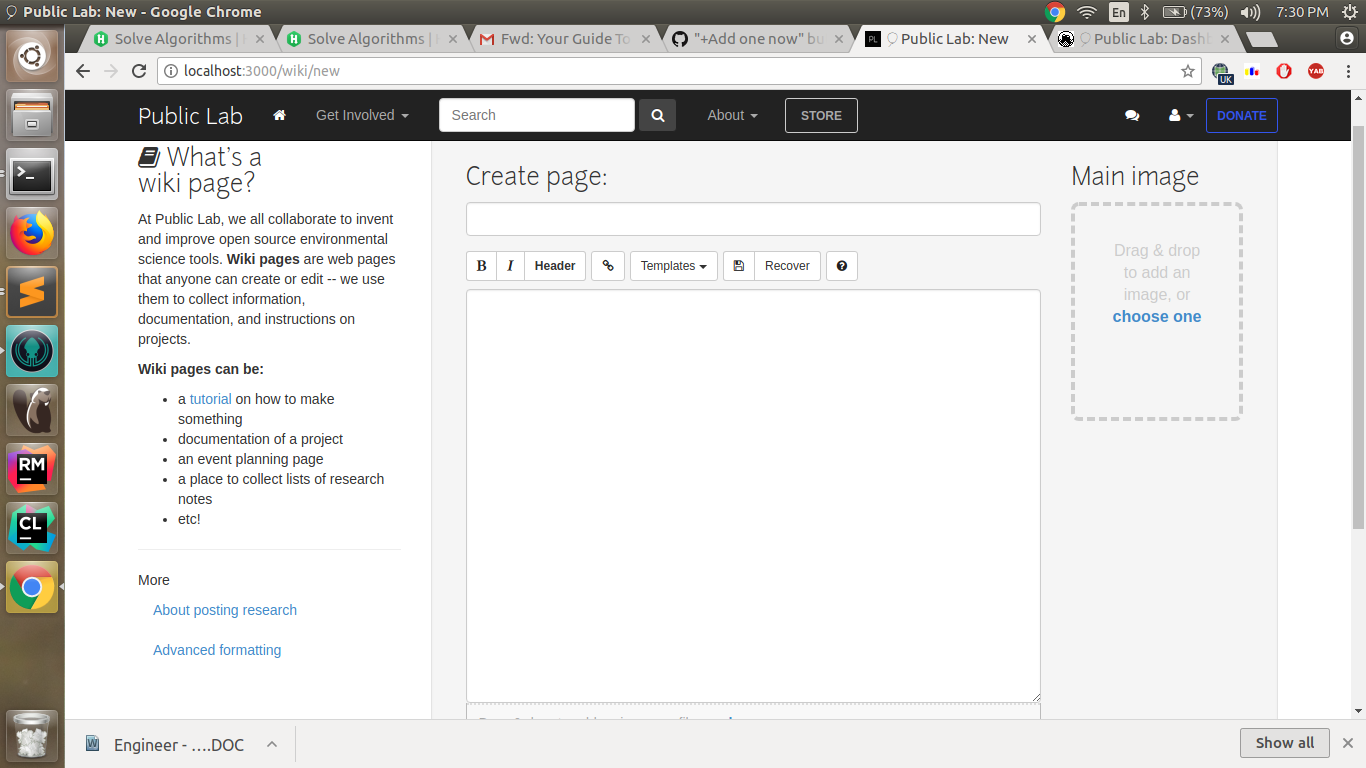Open the comments chat icon
The image size is (1366, 768).
1132,116
